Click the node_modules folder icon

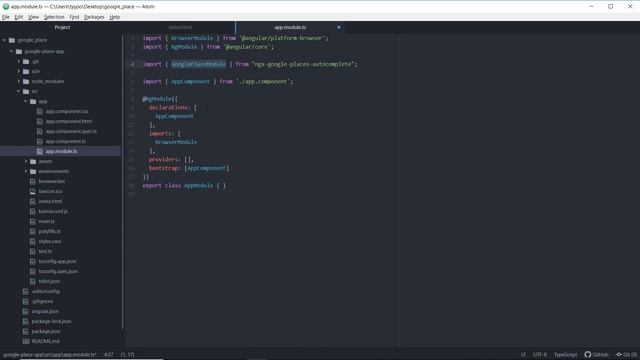[26, 81]
